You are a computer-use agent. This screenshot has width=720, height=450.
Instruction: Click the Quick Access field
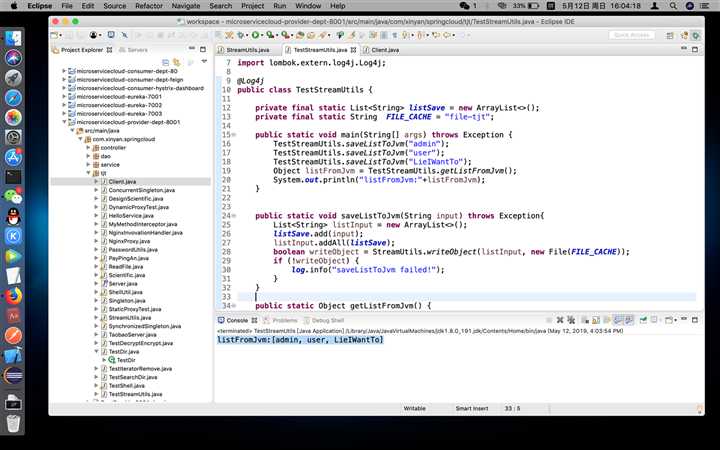tap(631, 35)
